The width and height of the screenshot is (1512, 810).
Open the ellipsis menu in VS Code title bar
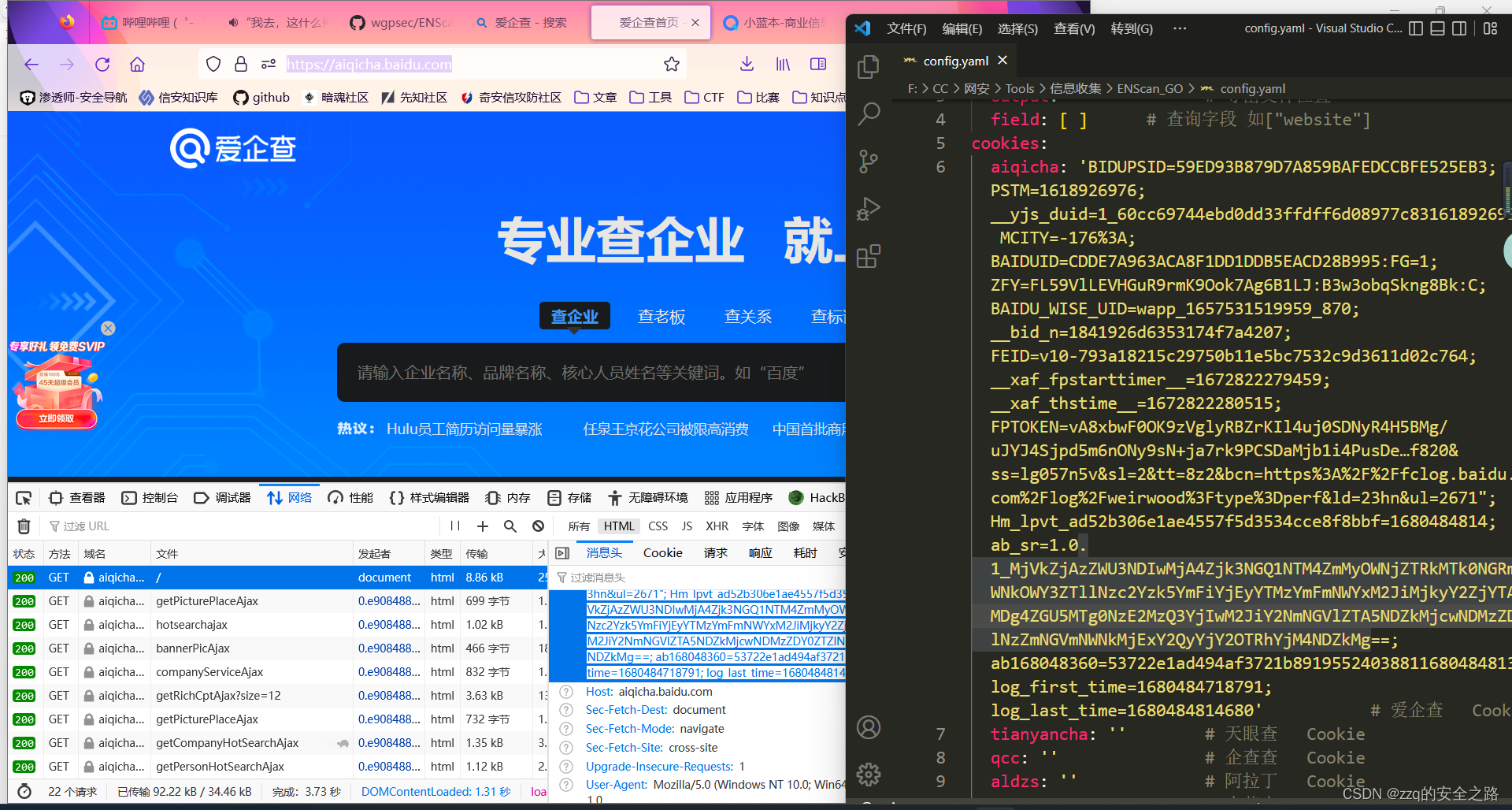point(1179,28)
